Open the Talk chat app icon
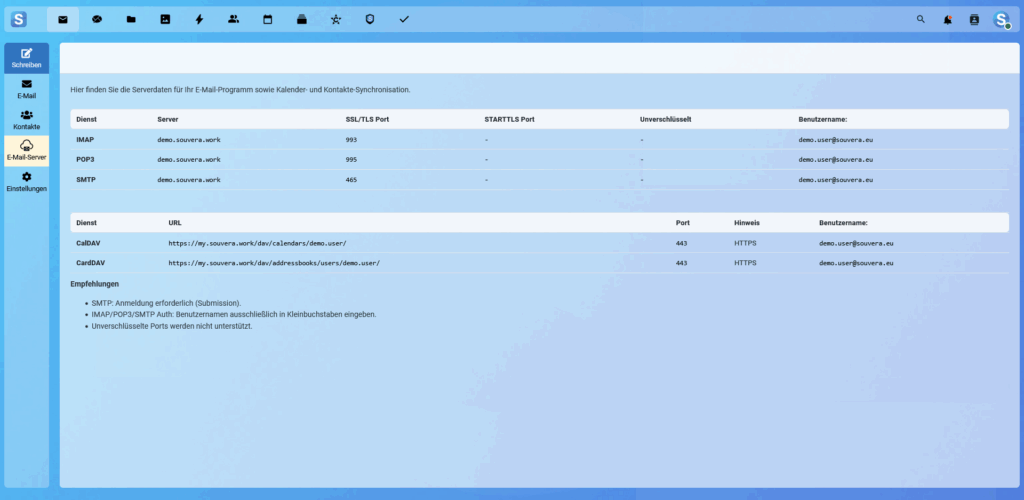This screenshot has width=1024, height=500. 97,19
